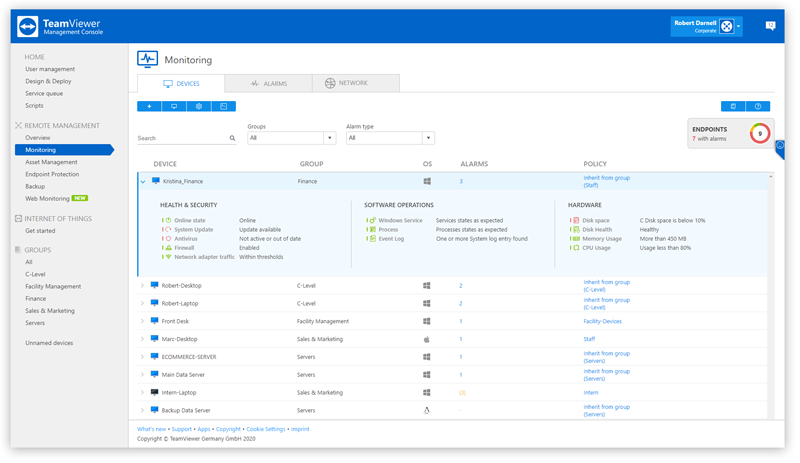Click Robert Darnell's profile avatar icon

pyautogui.click(x=727, y=27)
